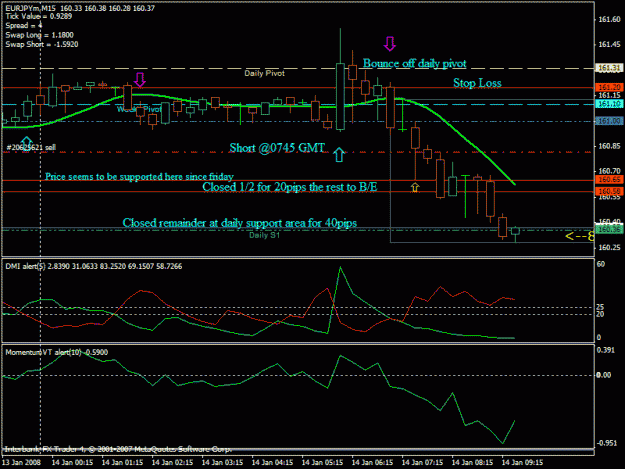Screen dimensions: 625x469
Task: Click the 'Stop Loss' text label
Action: point(477,83)
